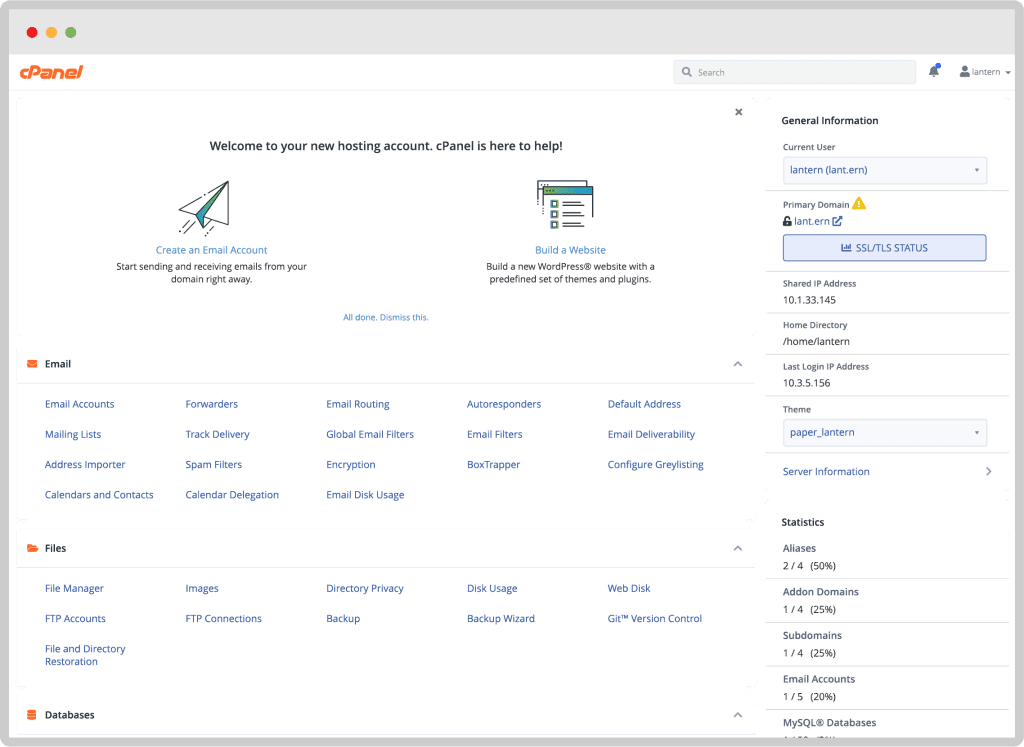
Task: Open Email Routing
Action: 358,404
